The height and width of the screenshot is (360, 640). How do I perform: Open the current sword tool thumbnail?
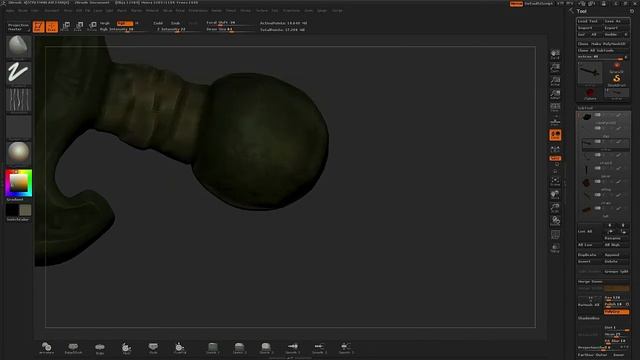pos(590,73)
